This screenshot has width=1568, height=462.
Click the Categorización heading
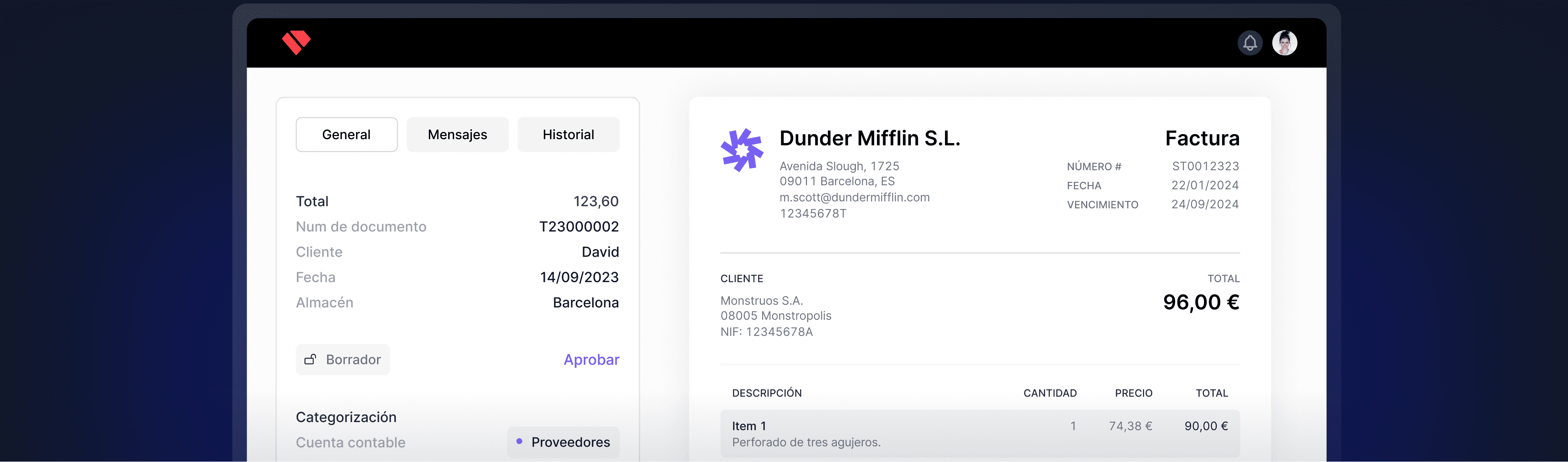click(x=346, y=417)
